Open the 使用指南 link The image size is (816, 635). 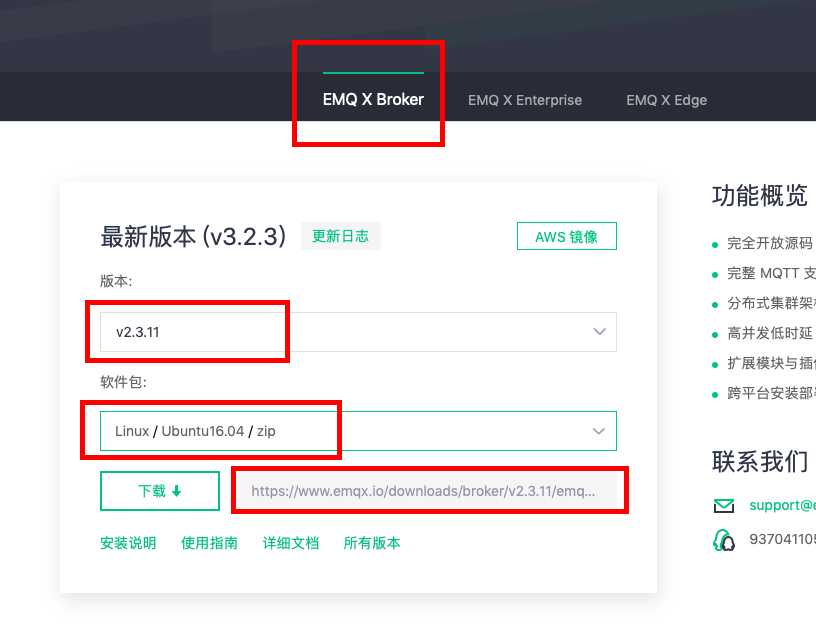(x=209, y=543)
